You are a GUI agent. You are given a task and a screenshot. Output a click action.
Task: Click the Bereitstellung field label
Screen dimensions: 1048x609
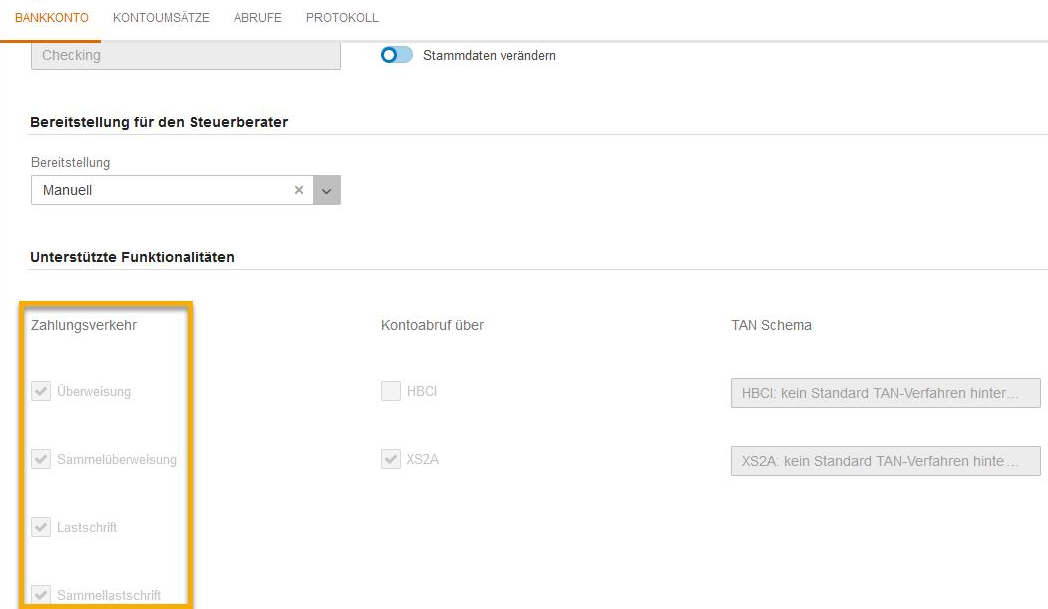(70, 162)
